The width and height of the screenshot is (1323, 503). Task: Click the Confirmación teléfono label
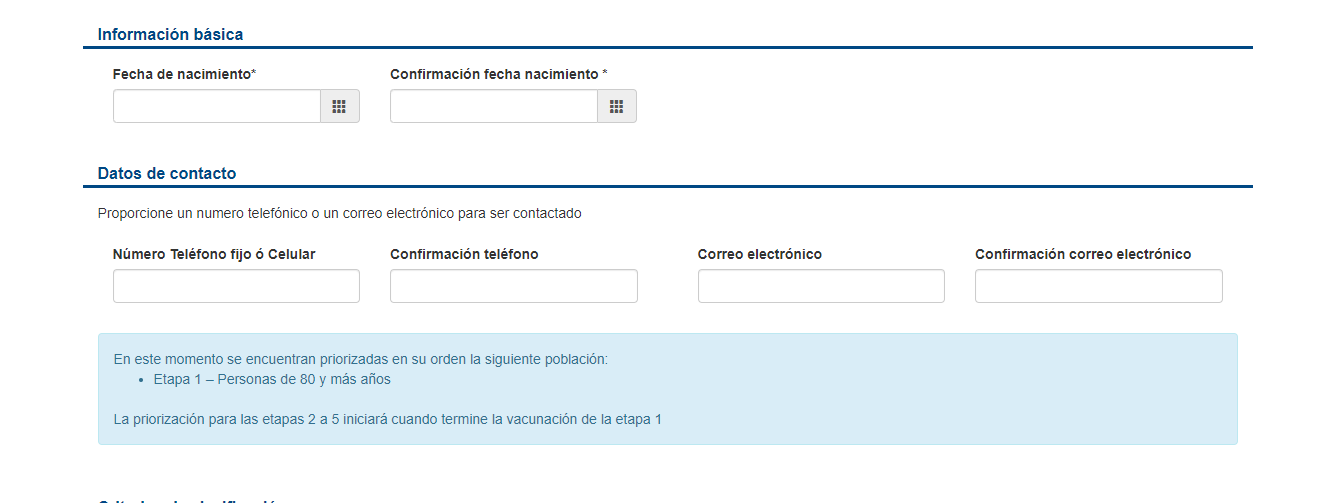point(464,254)
